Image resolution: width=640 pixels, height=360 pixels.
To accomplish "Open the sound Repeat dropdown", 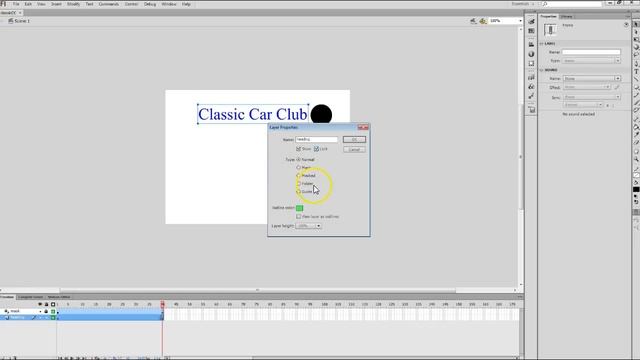I will click(582, 105).
